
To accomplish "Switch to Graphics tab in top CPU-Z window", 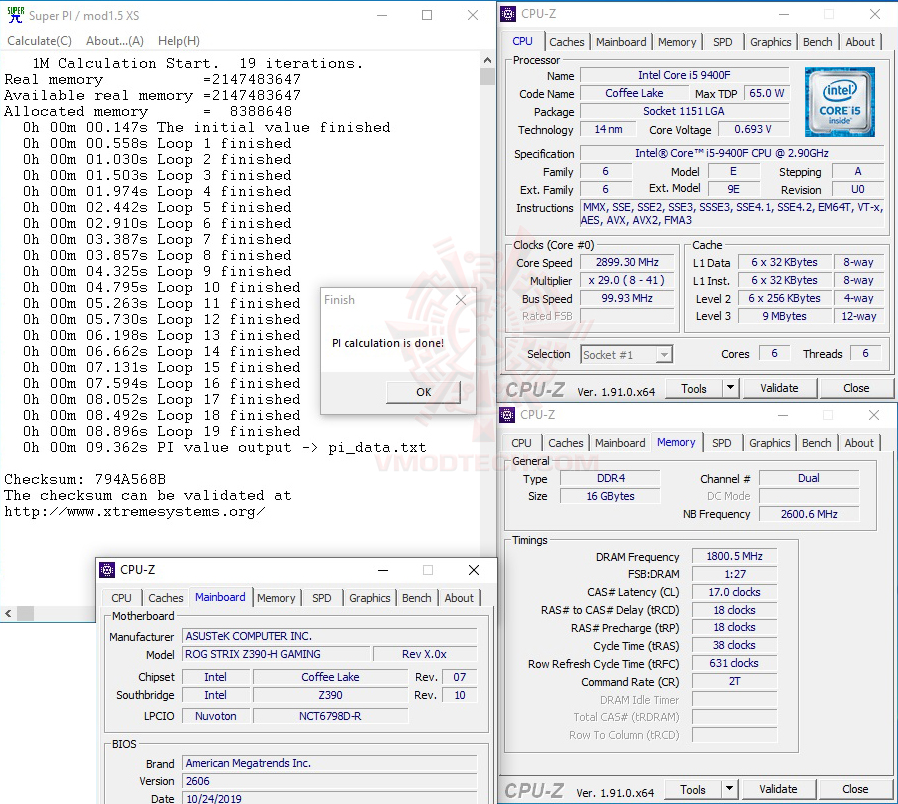I will pos(770,42).
